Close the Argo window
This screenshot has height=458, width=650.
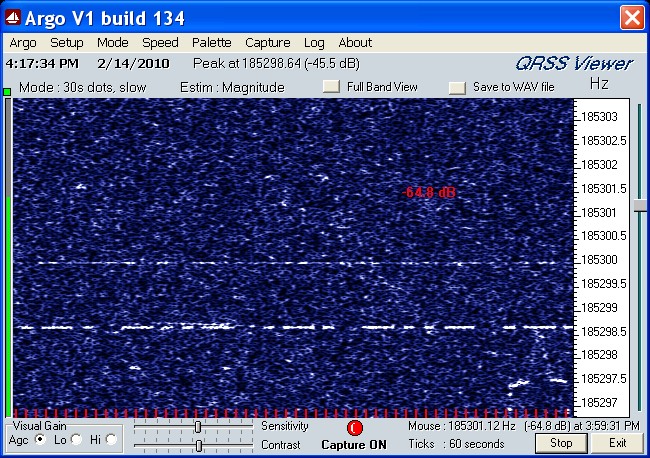632,18
